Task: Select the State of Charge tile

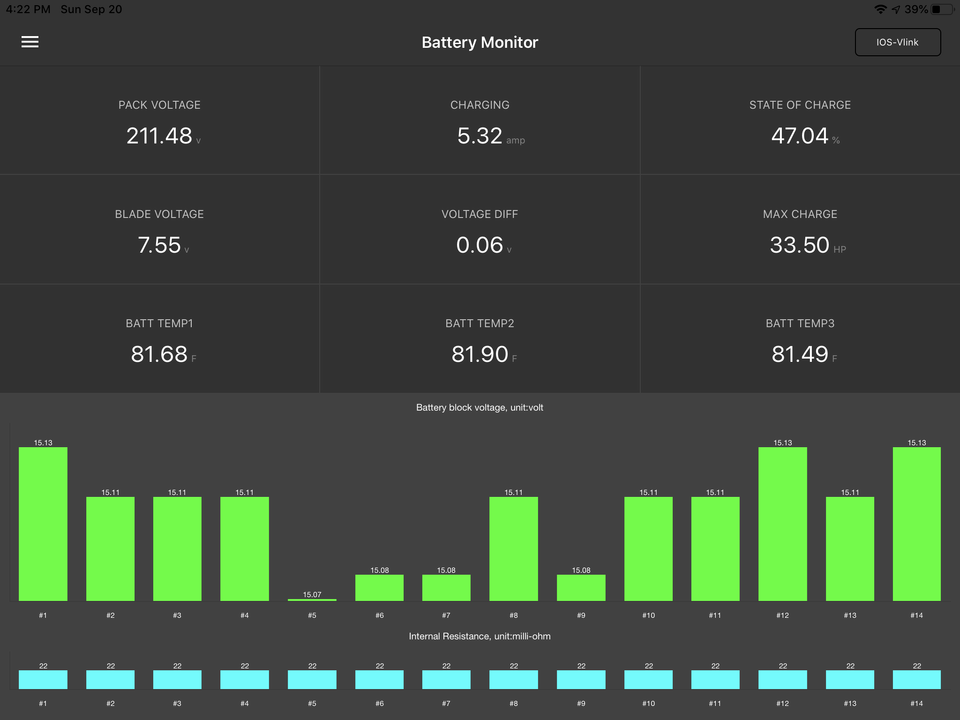Action: point(800,122)
